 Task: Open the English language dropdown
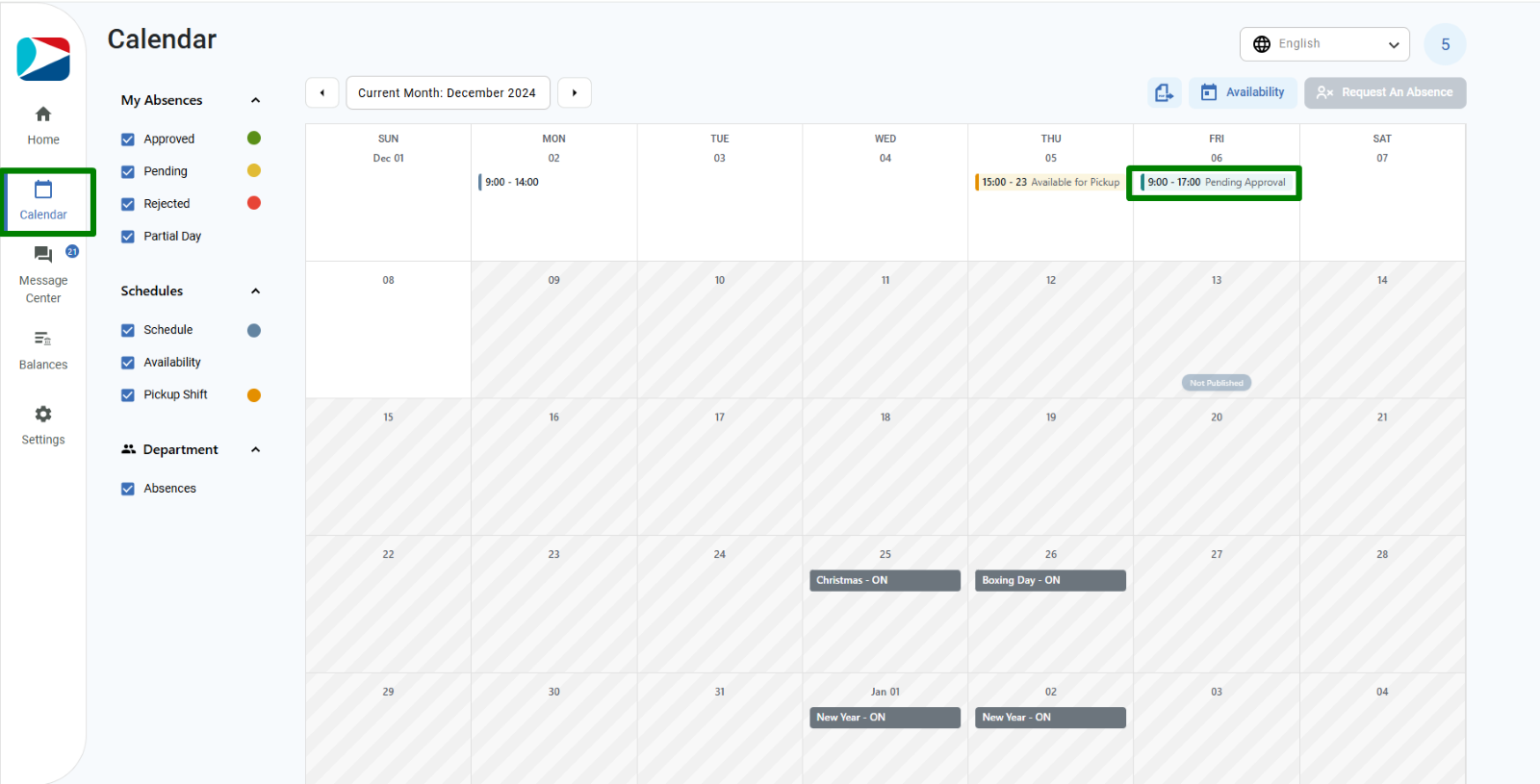click(1324, 44)
